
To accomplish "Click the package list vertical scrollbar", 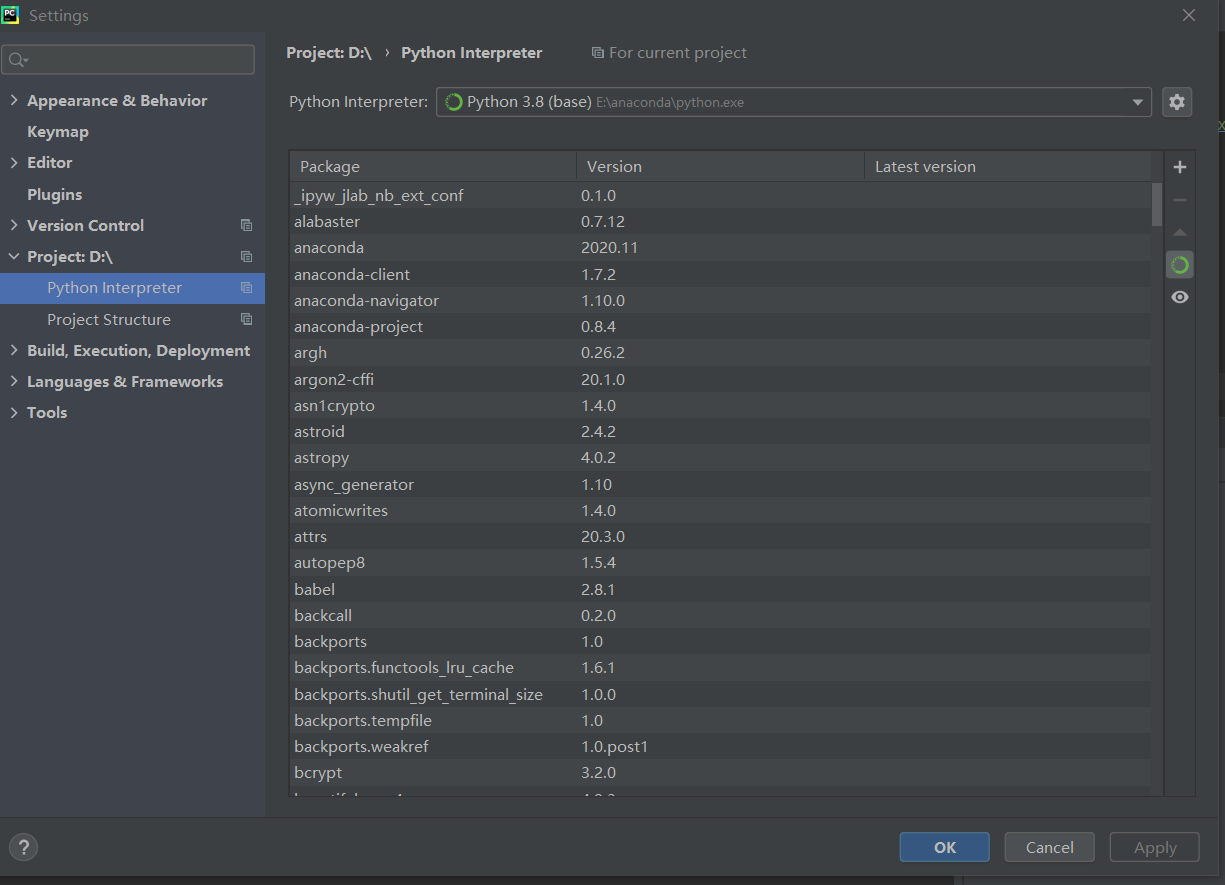I will [x=1157, y=204].
